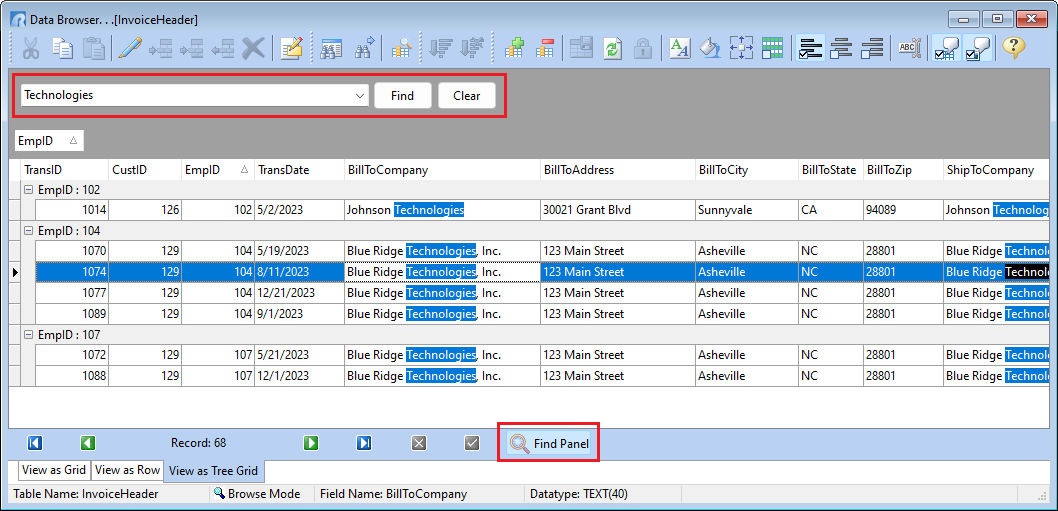The height and width of the screenshot is (511, 1058).
Task: Click the pencil Edit mode icon
Action: click(x=129, y=49)
